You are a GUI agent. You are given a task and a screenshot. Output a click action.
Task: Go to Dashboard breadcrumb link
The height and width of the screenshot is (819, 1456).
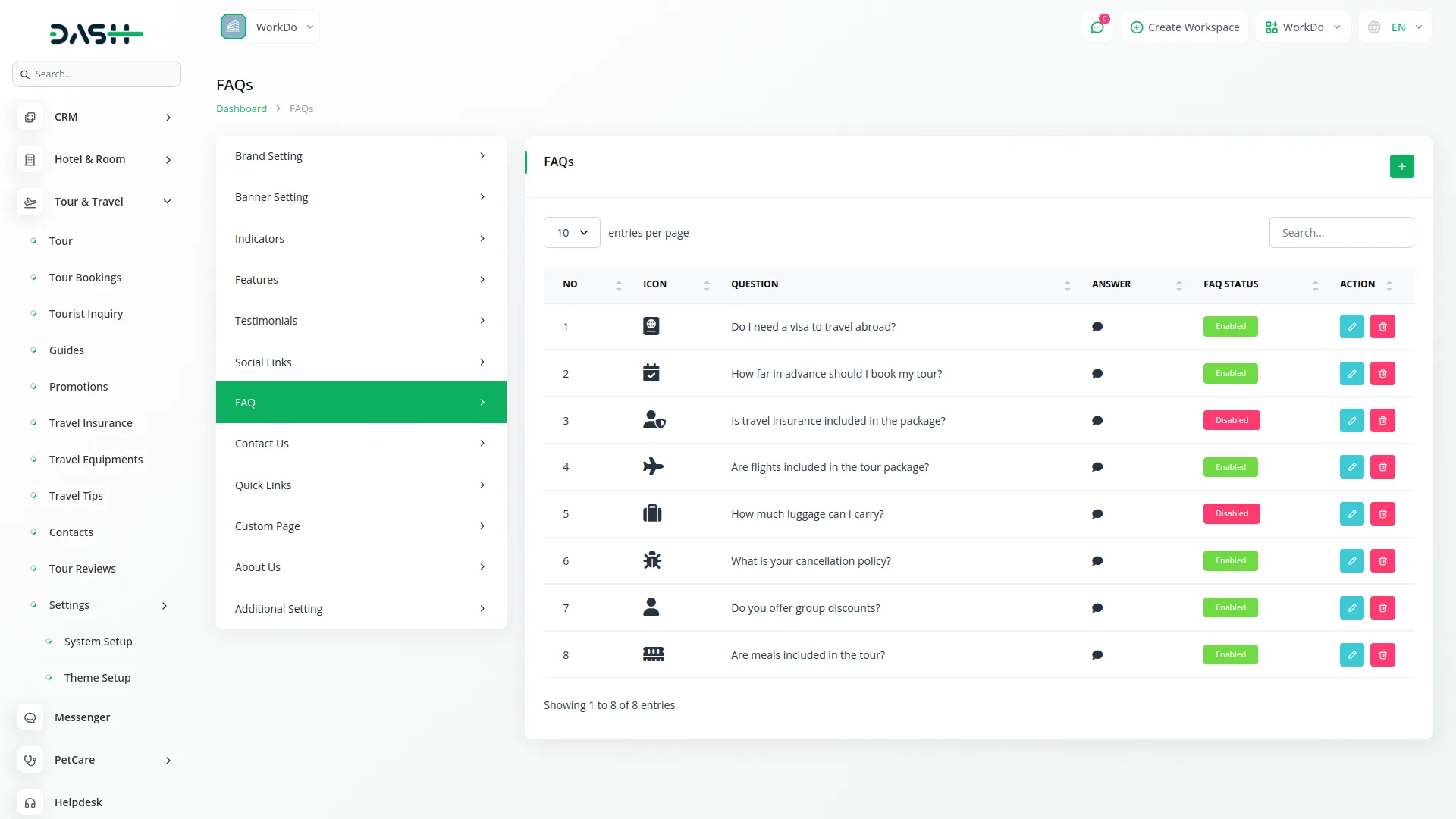pyautogui.click(x=241, y=108)
